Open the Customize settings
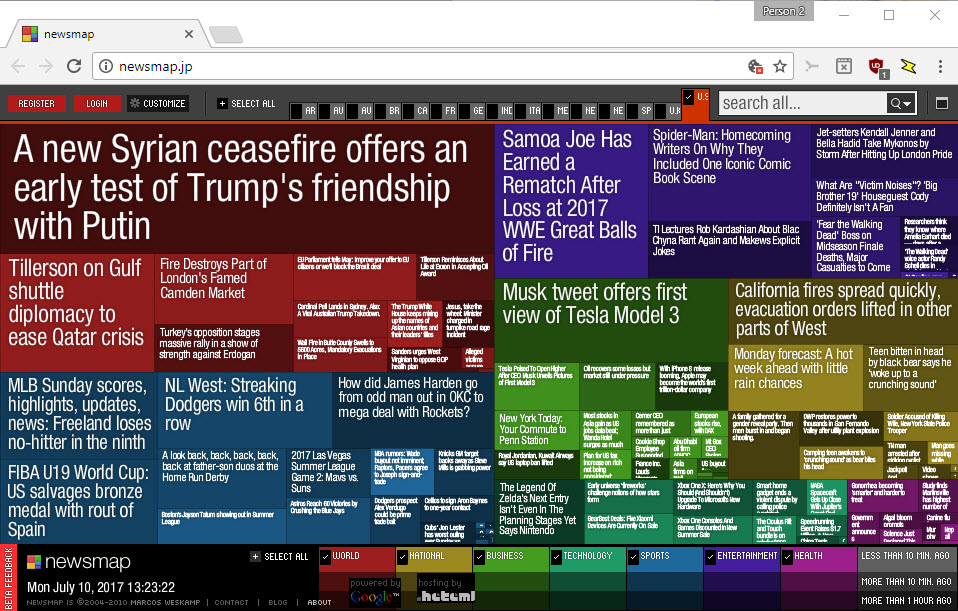958x611 pixels. (x=158, y=104)
